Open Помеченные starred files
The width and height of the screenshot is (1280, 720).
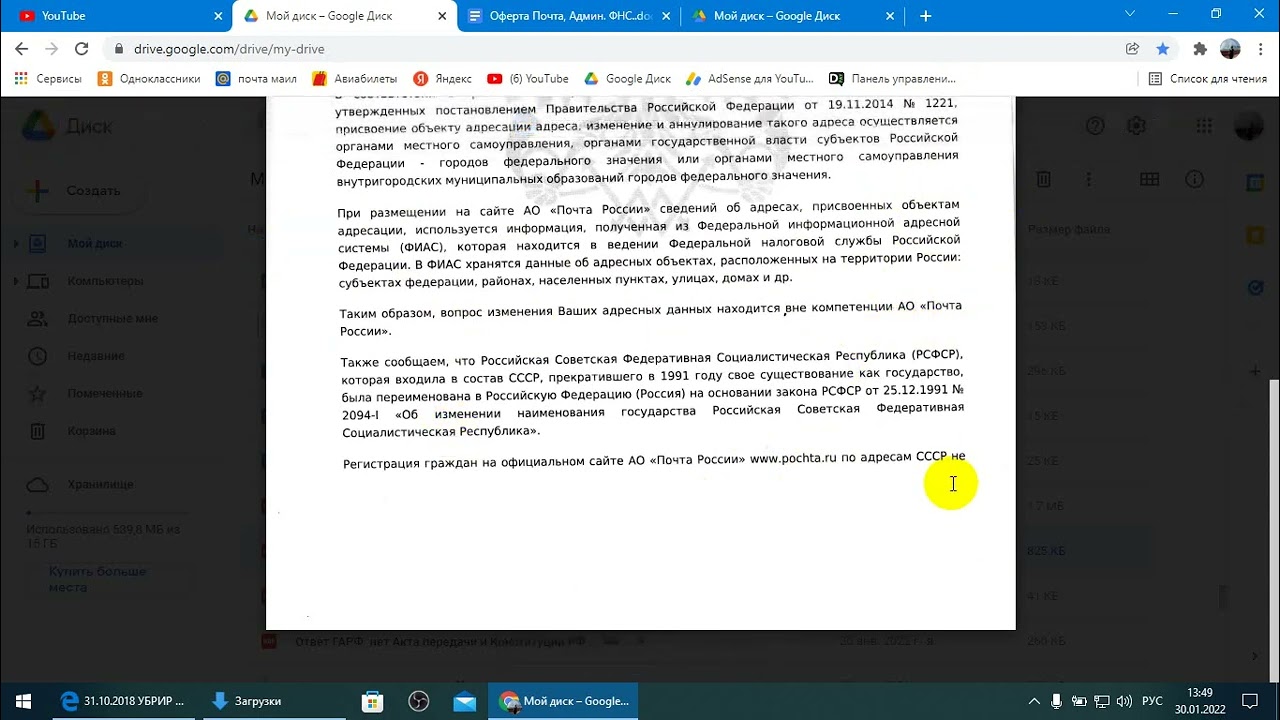click(x=104, y=393)
